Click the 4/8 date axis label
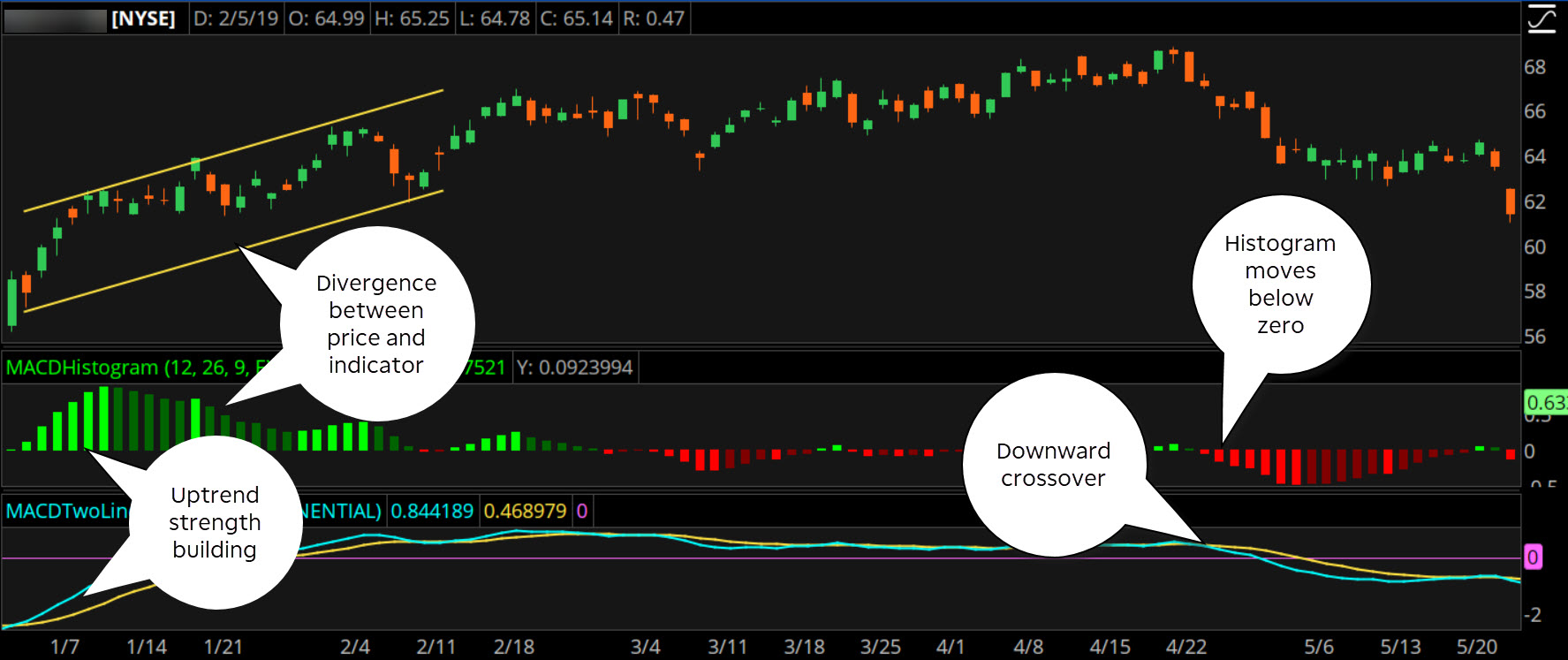 pos(1028,647)
